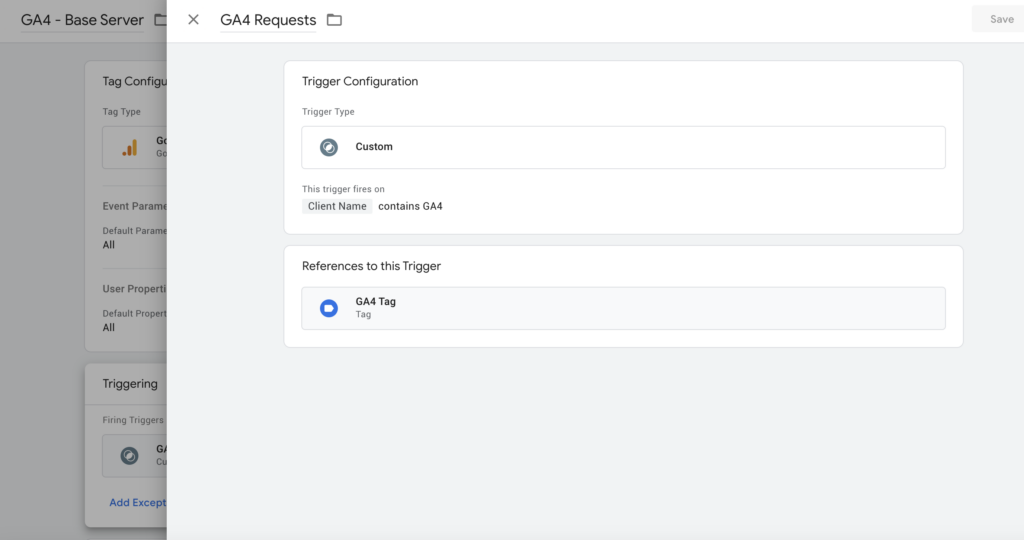Click the folder icon beside GA4 Requests
The height and width of the screenshot is (540, 1024).
tap(334, 20)
